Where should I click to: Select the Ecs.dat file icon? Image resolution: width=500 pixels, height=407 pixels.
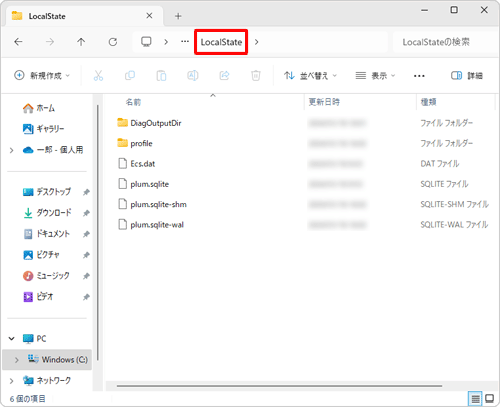pyautogui.click(x=123, y=163)
